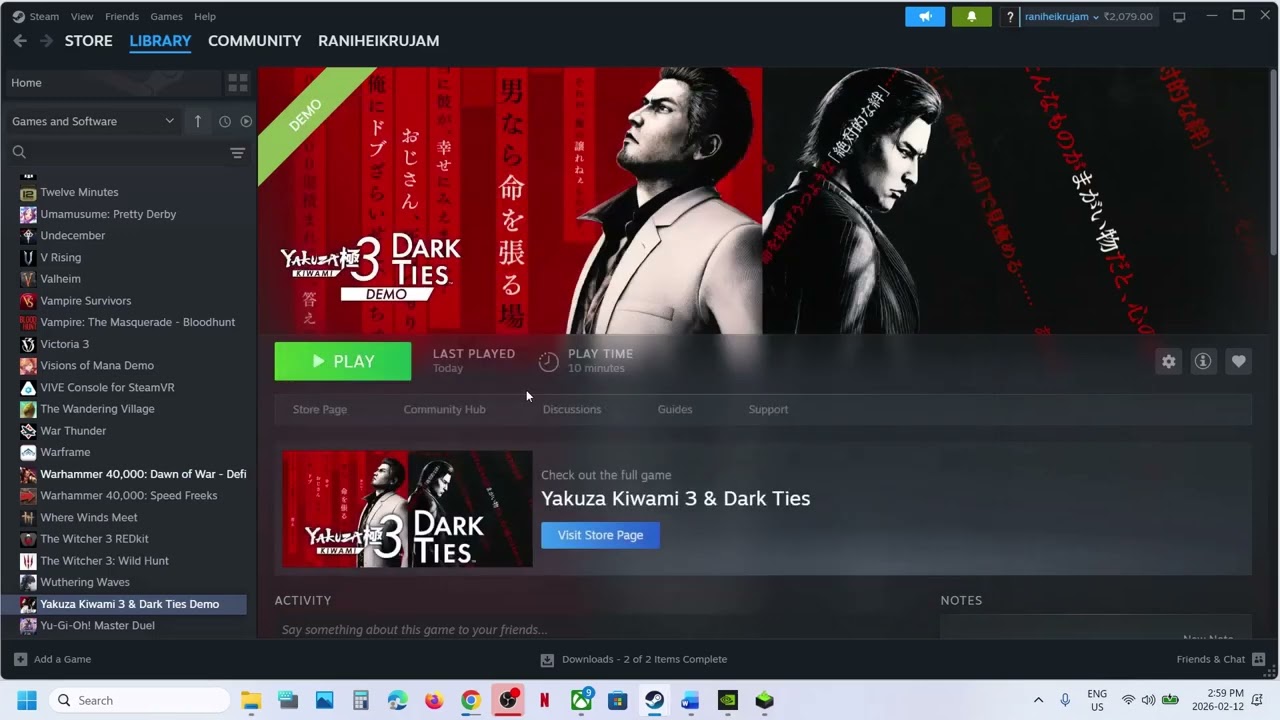Image resolution: width=1280 pixels, height=720 pixels.
Task: Open the RANIHEIKRUJAM profile tab
Action: click(379, 41)
